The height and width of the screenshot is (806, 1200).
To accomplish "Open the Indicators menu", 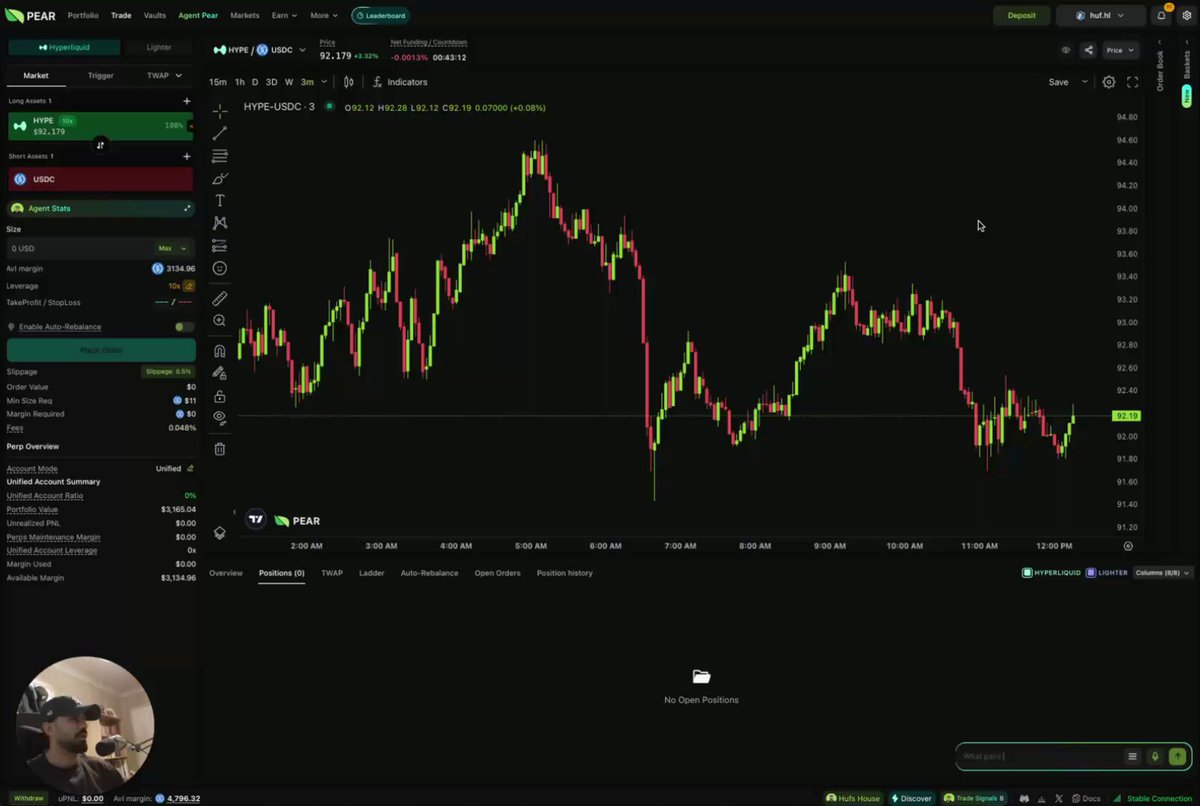I will click(400, 82).
